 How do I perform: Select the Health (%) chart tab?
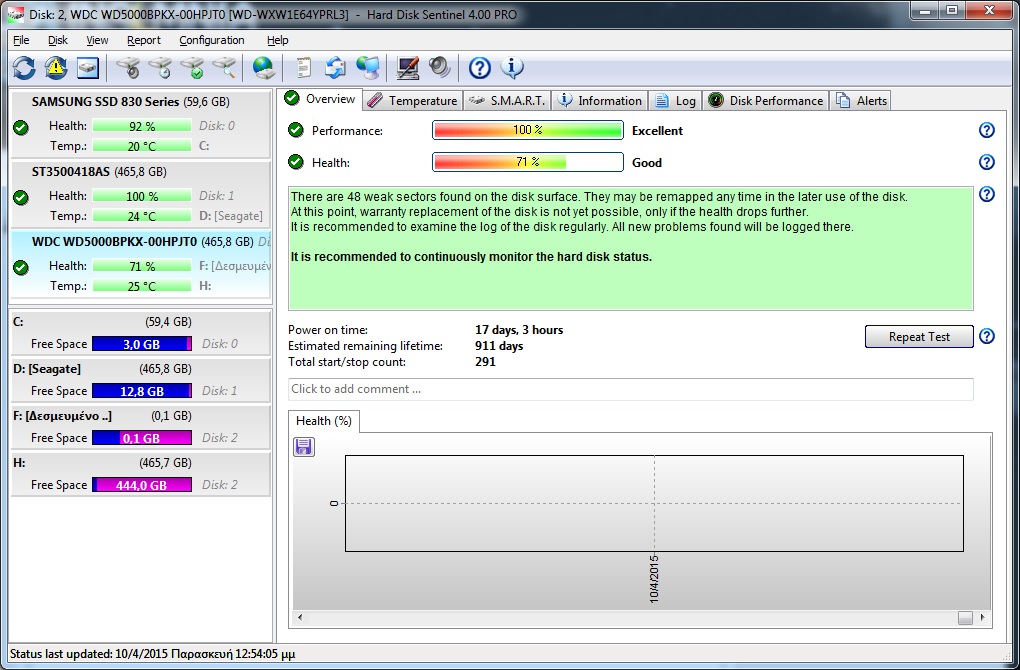[x=323, y=421]
